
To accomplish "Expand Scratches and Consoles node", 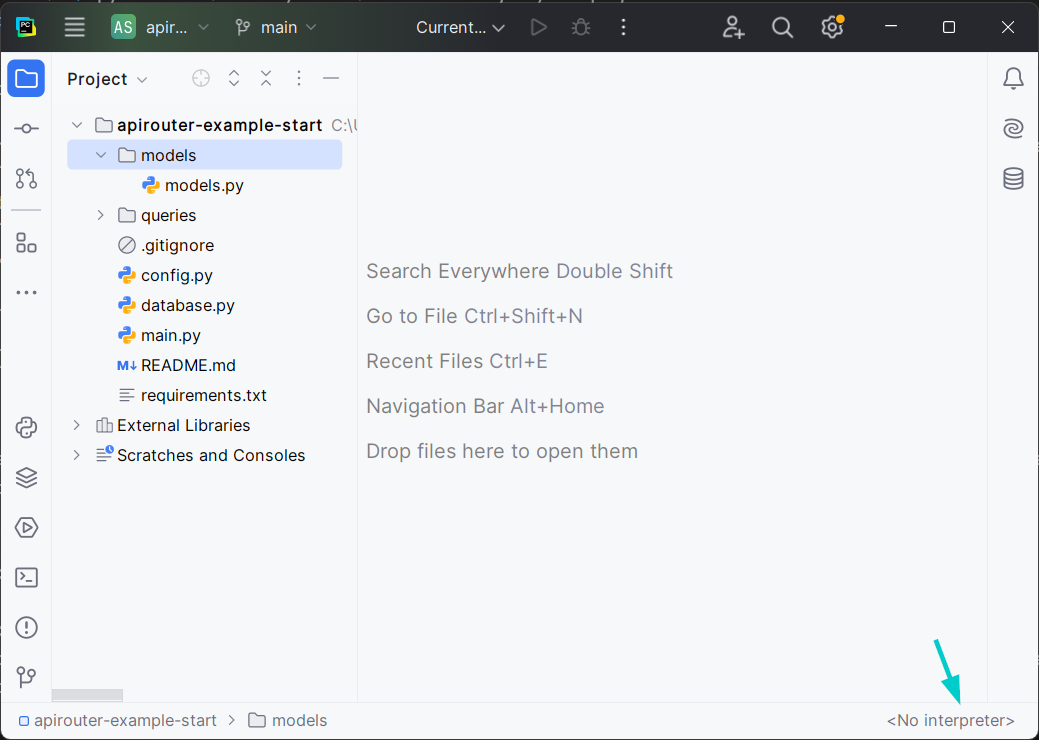I will (x=77, y=455).
